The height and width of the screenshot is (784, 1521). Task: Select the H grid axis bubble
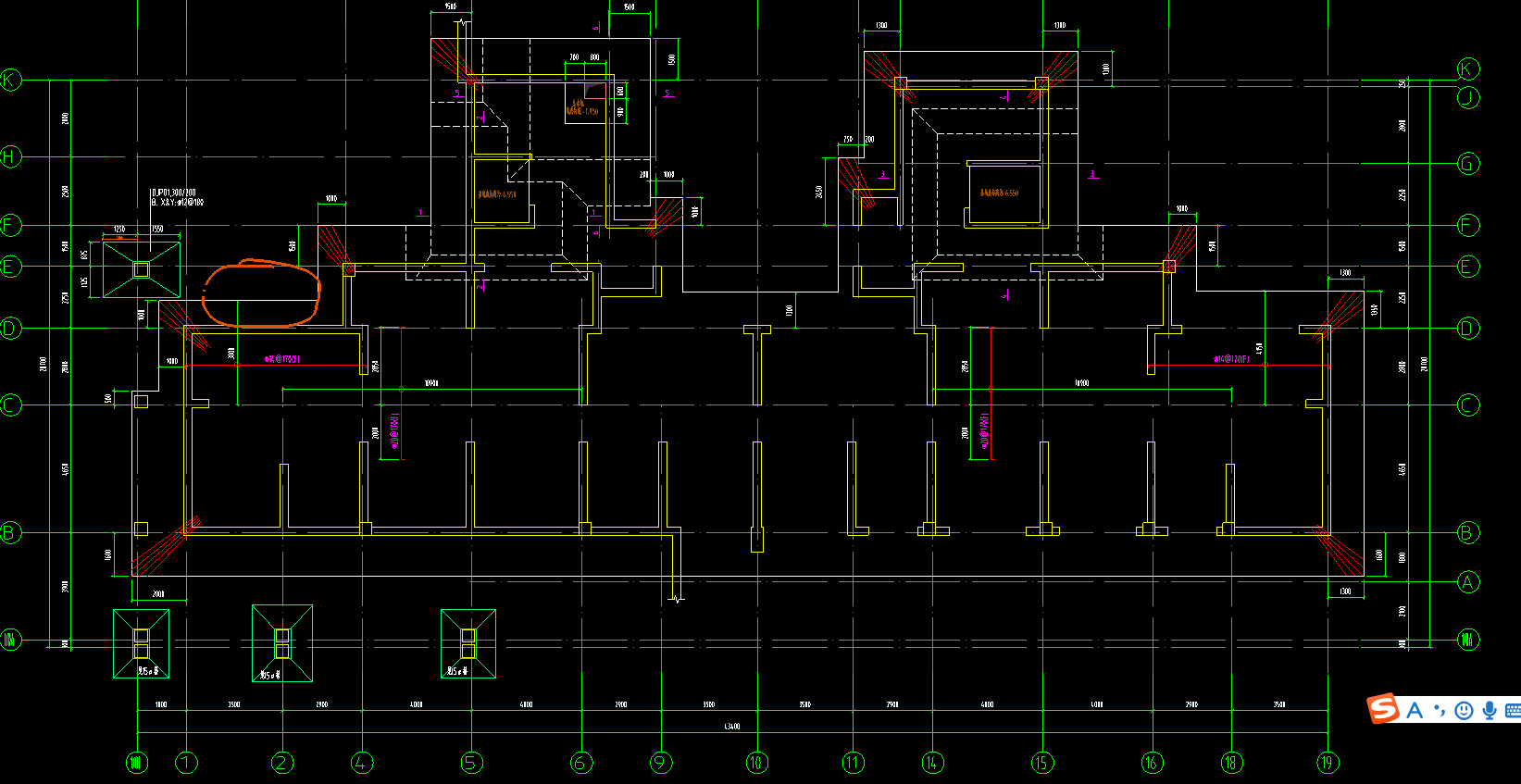click(x=10, y=156)
